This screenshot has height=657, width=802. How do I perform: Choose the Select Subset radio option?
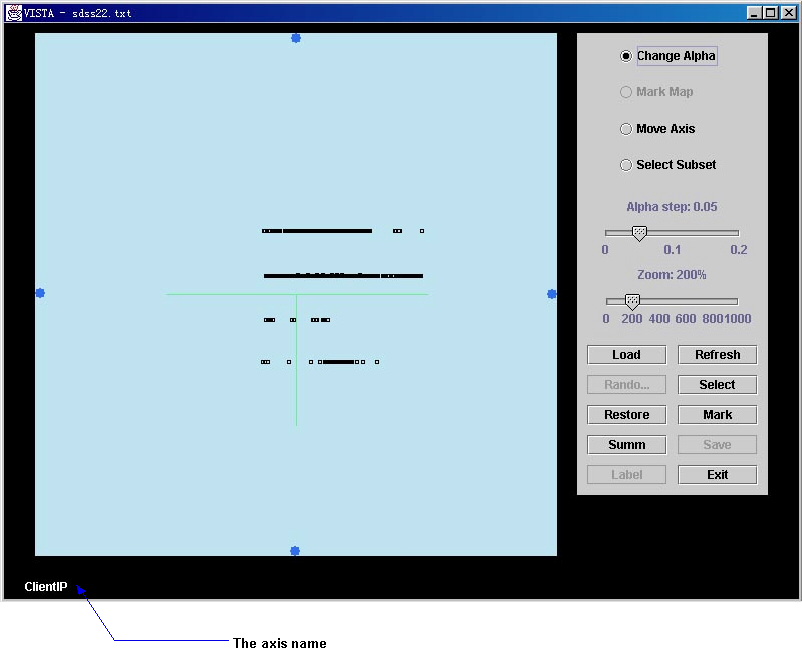pos(626,165)
